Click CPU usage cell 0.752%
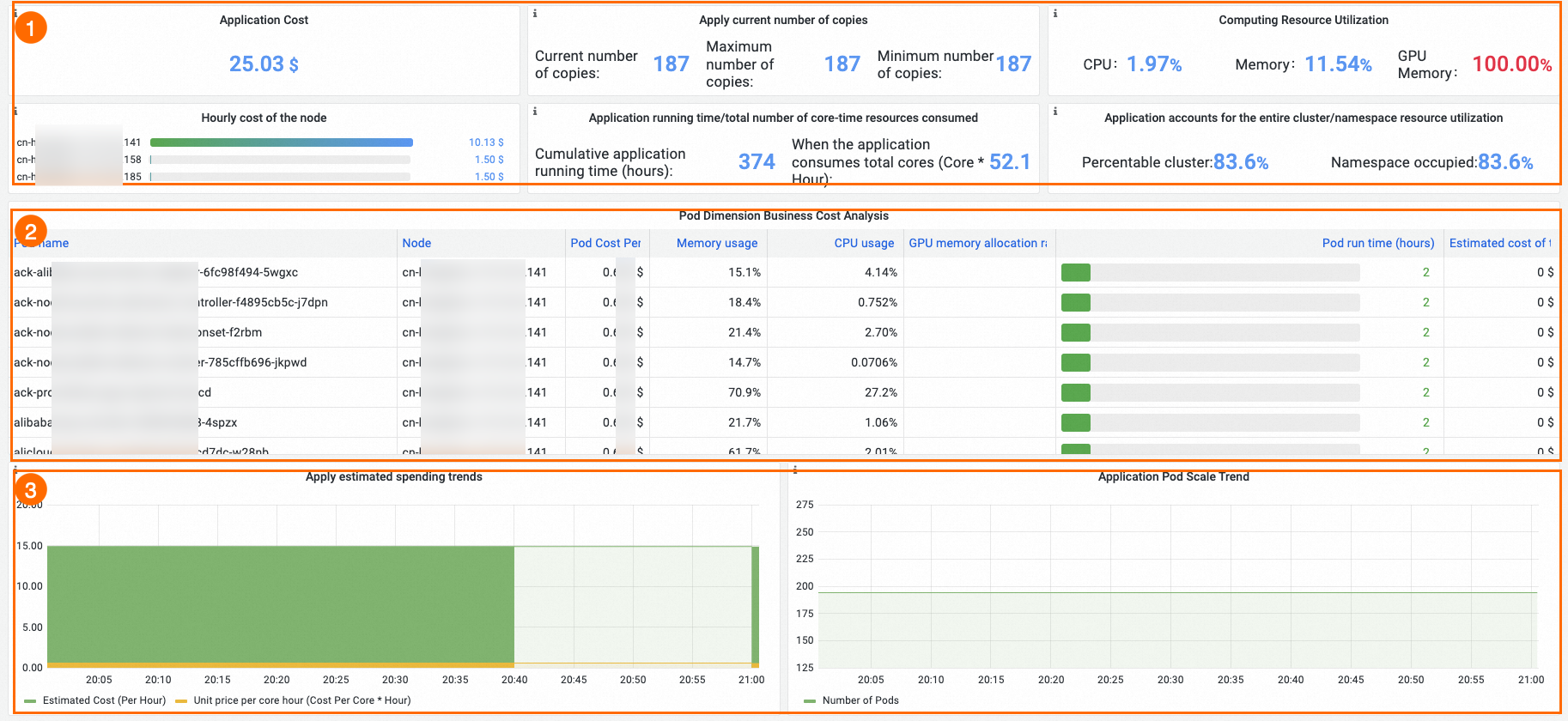This screenshot has height=721, width=1568. pos(878,302)
